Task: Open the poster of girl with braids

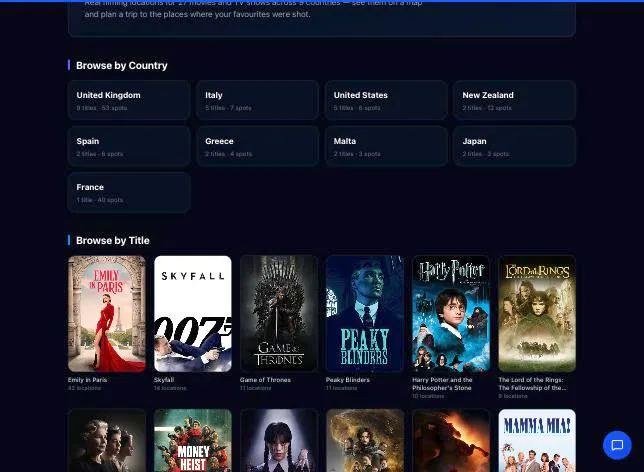Action: tap(279, 440)
